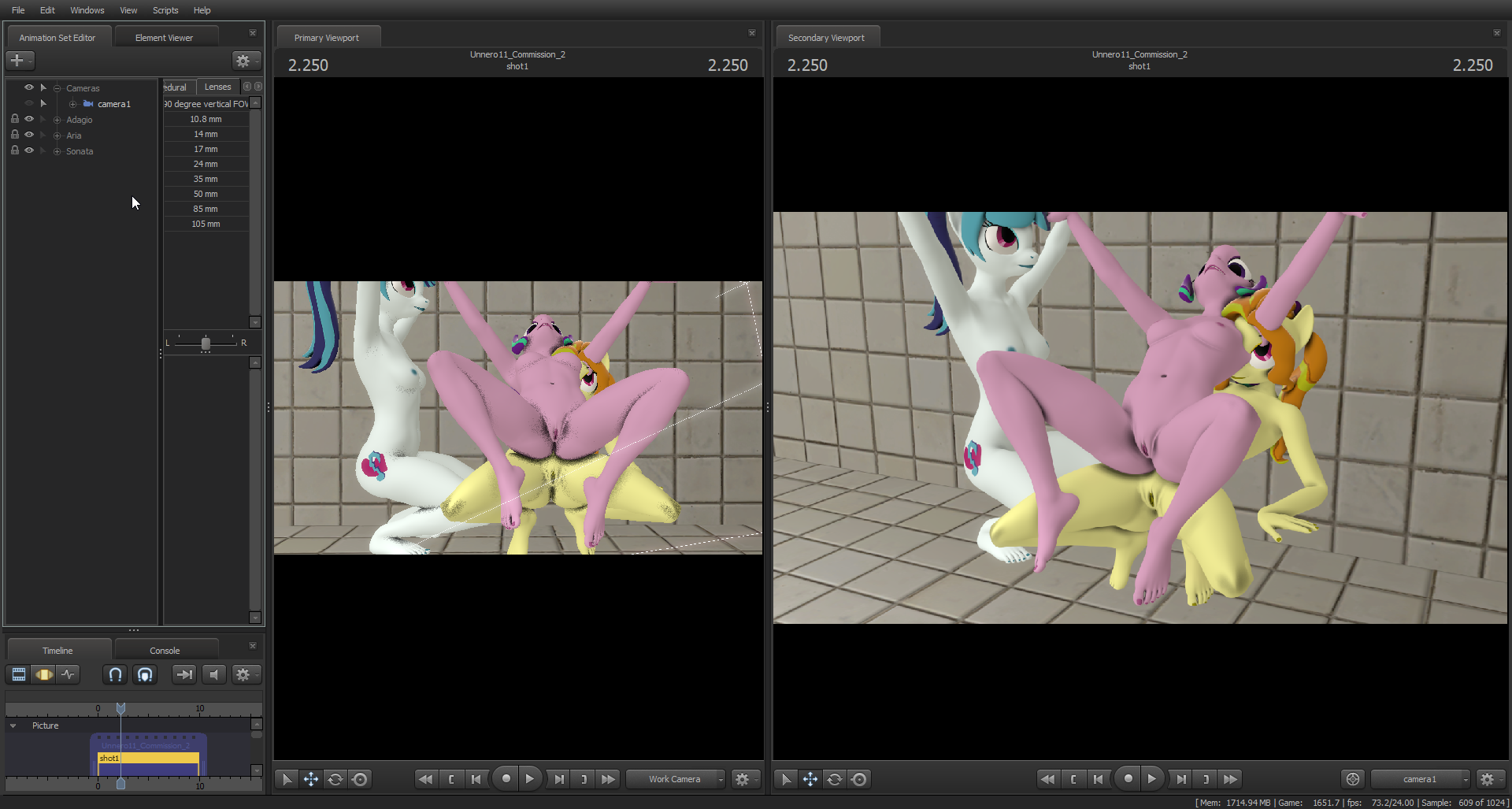Image resolution: width=1512 pixels, height=809 pixels.
Task: Select the move tool in Primary Viewport
Action: click(x=311, y=779)
